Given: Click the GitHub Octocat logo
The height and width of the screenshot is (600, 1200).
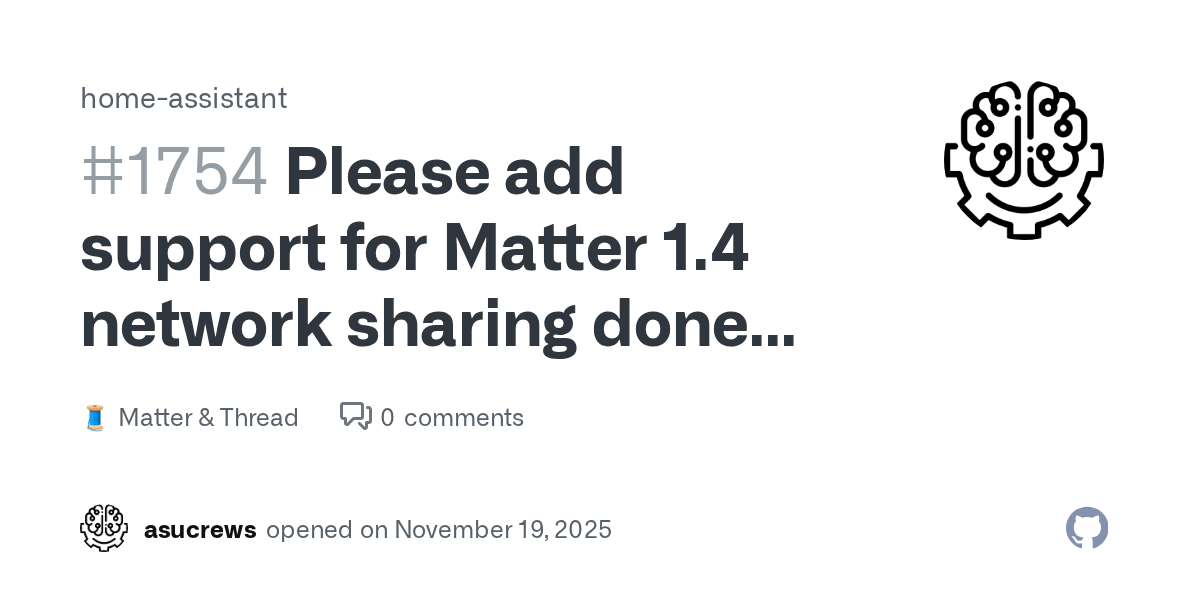Looking at the screenshot, I should [1087, 528].
